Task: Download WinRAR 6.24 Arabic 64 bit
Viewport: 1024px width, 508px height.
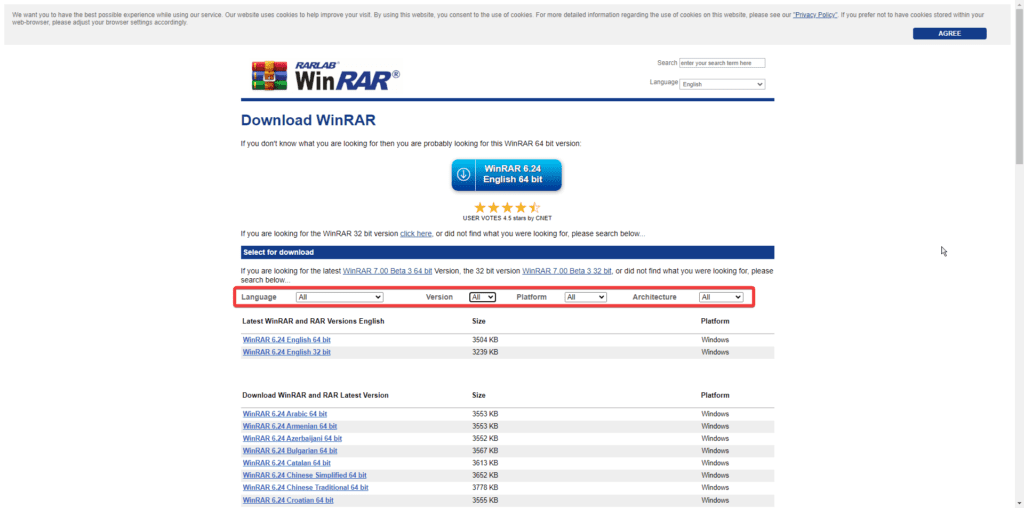Action: (285, 414)
